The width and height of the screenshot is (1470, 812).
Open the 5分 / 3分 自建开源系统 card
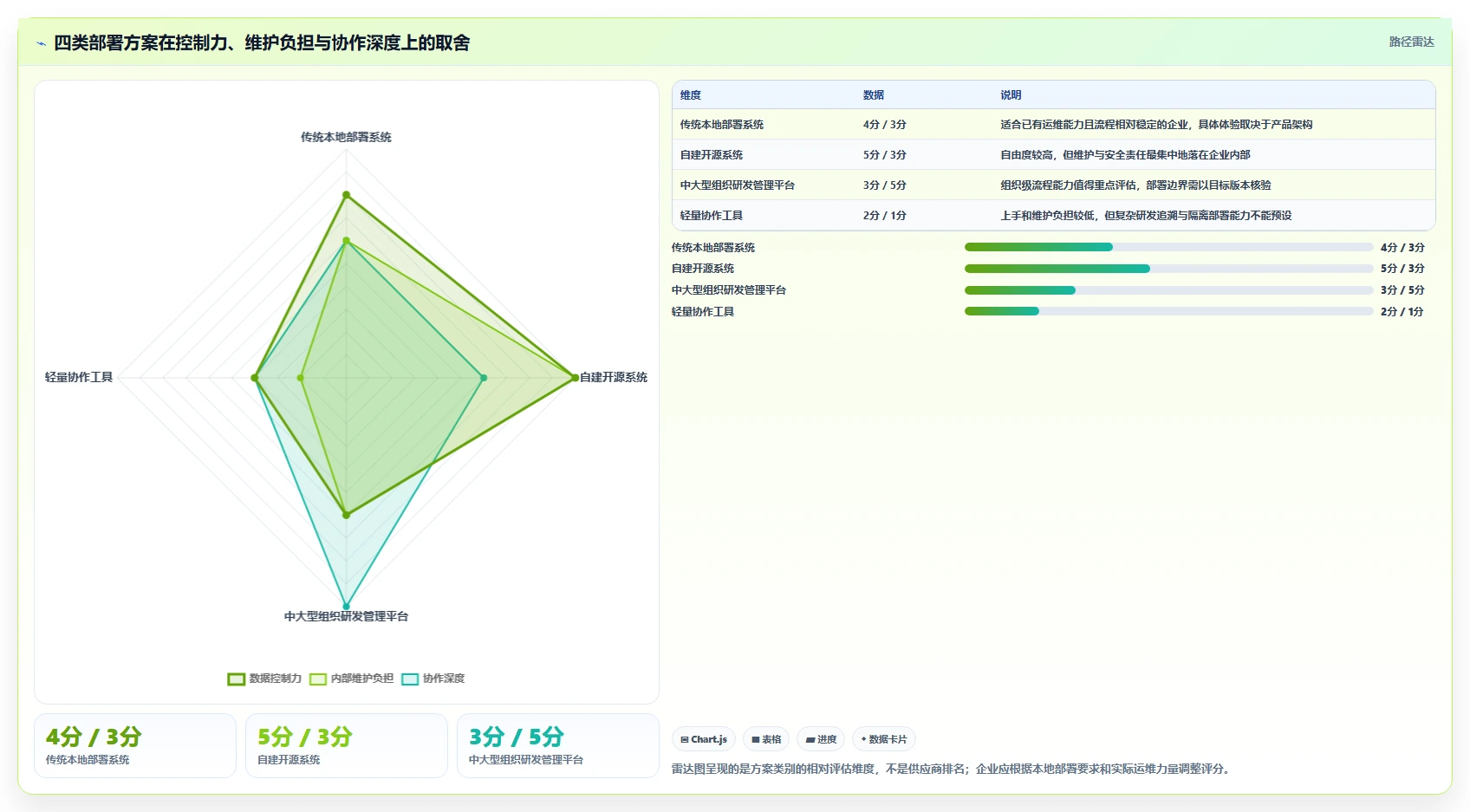(x=347, y=745)
